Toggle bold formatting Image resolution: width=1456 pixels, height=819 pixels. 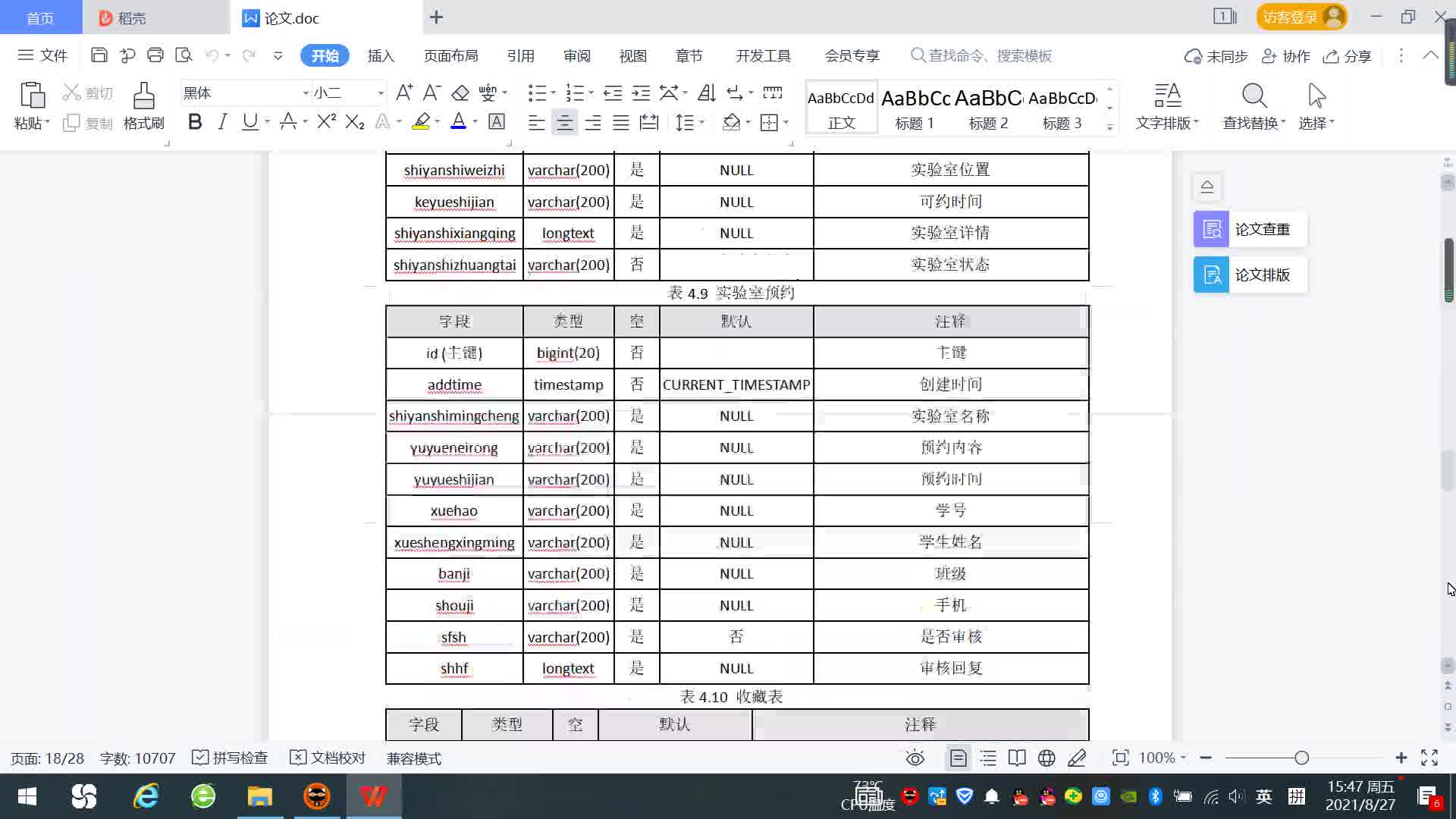pos(195,122)
